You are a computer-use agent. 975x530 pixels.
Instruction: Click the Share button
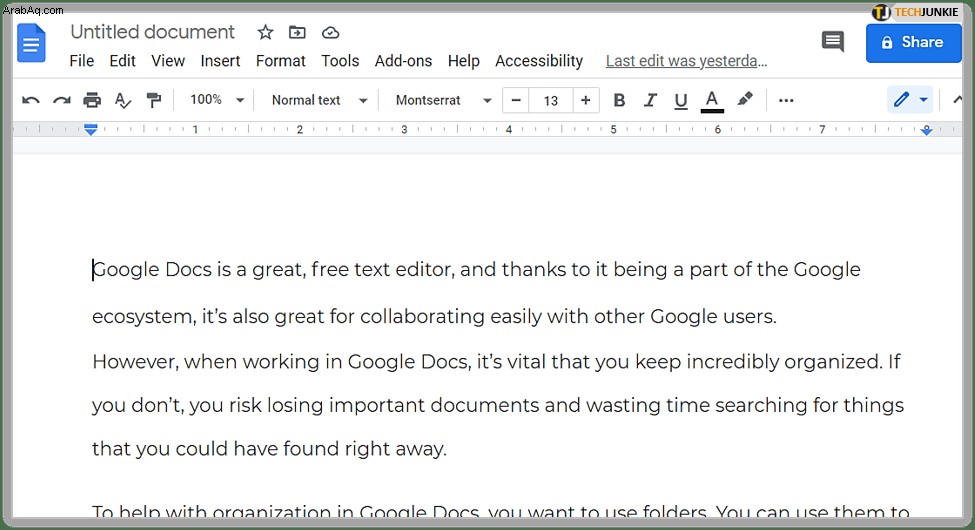(x=913, y=42)
